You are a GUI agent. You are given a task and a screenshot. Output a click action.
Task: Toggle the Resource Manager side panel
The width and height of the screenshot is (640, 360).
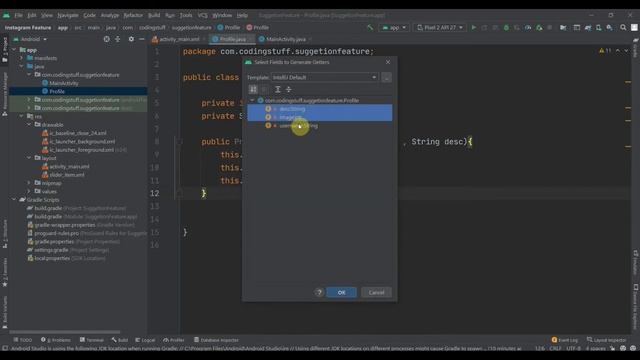tap(5, 94)
